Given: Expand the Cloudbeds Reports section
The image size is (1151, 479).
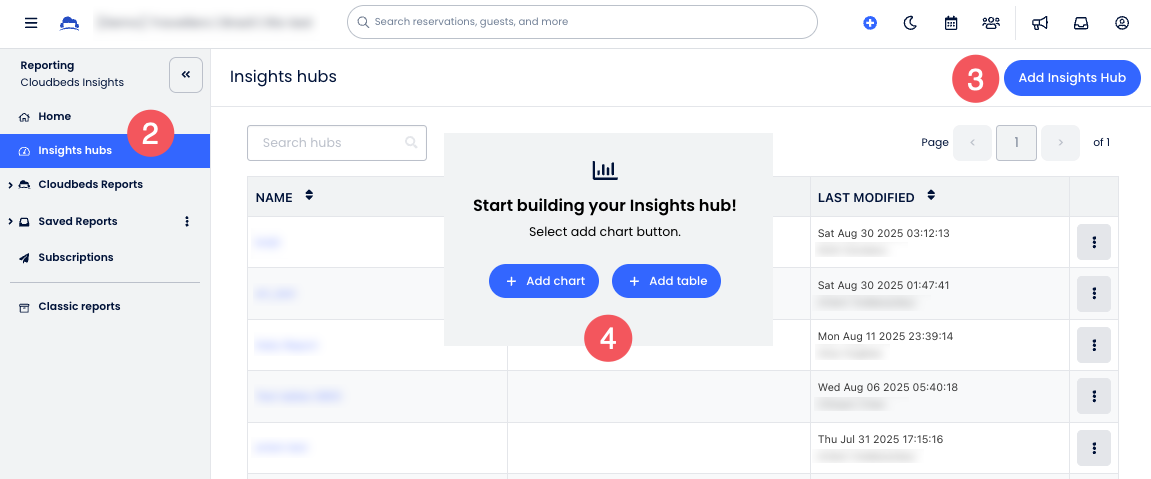Looking at the screenshot, I should pos(10,185).
